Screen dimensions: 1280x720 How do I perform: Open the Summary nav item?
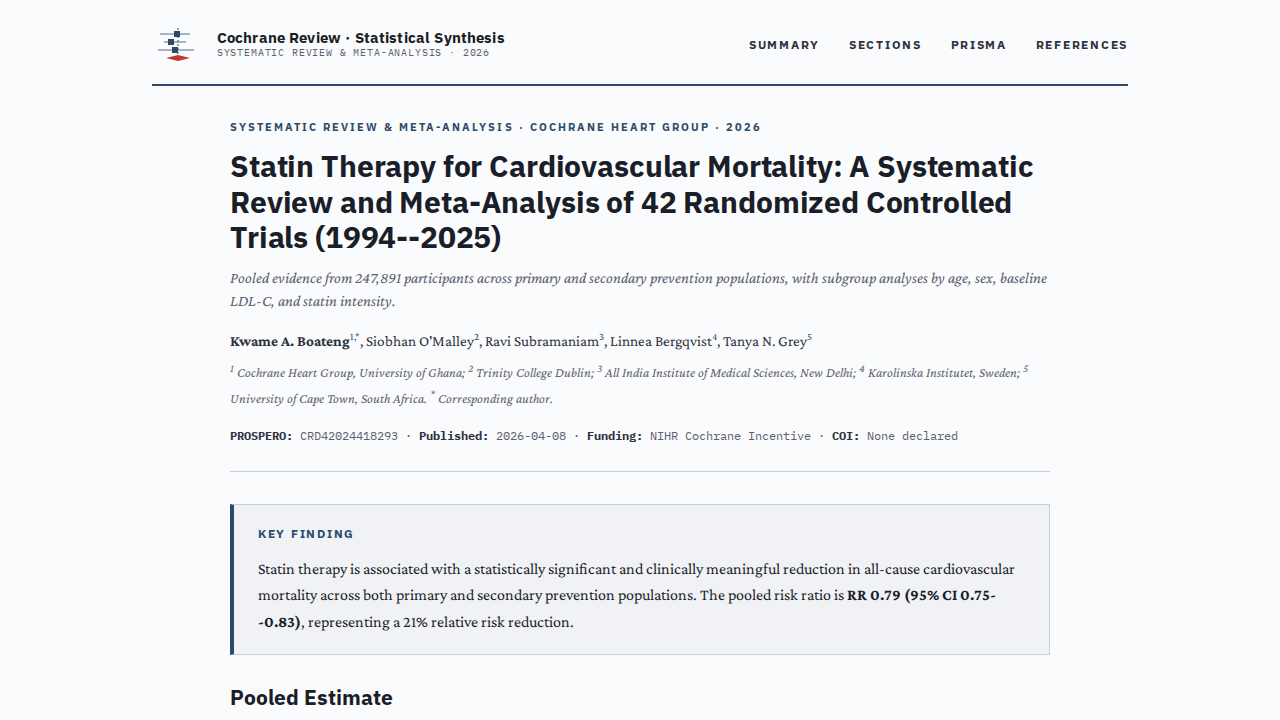784,45
